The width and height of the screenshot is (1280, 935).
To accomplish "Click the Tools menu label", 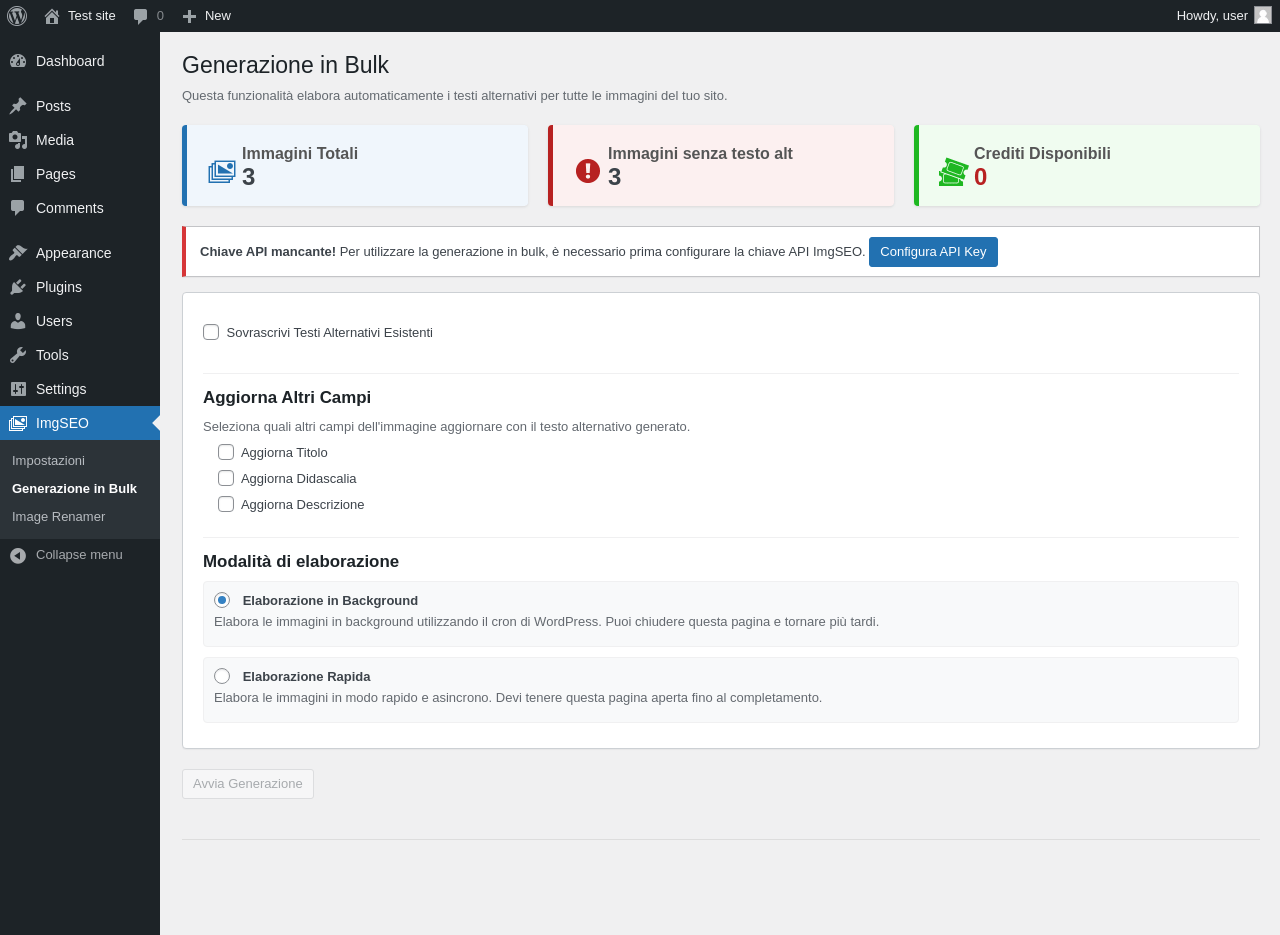I will coord(52,355).
